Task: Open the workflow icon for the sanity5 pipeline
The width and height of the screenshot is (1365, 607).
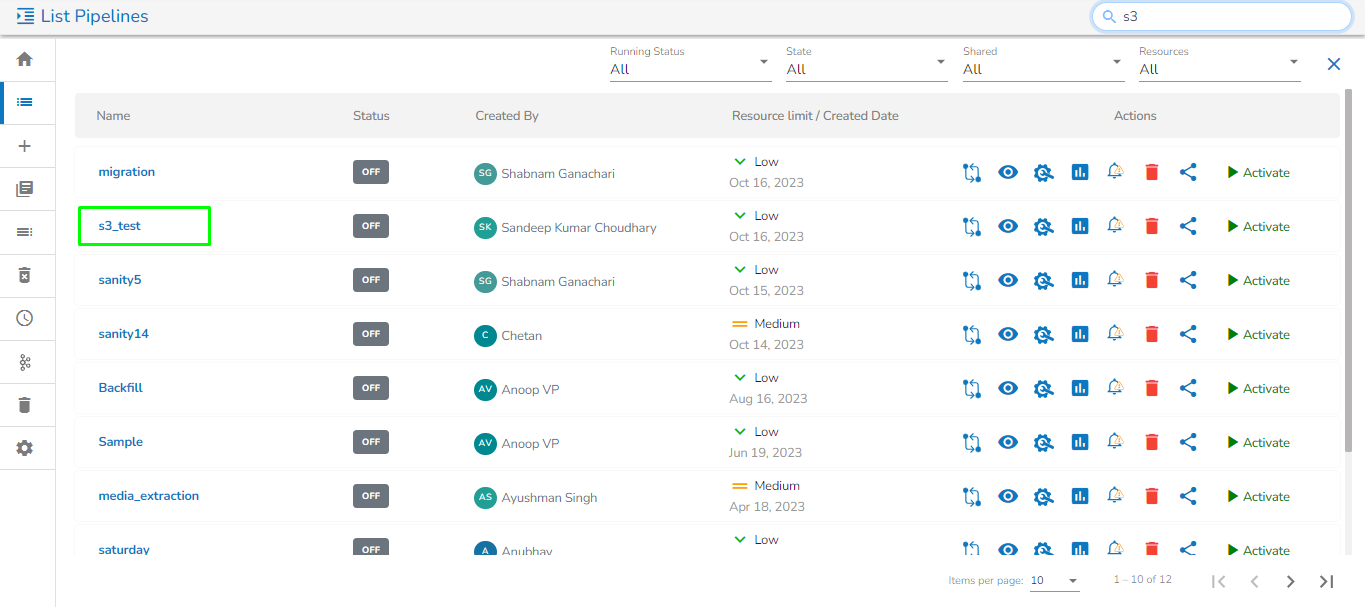Action: (971, 280)
